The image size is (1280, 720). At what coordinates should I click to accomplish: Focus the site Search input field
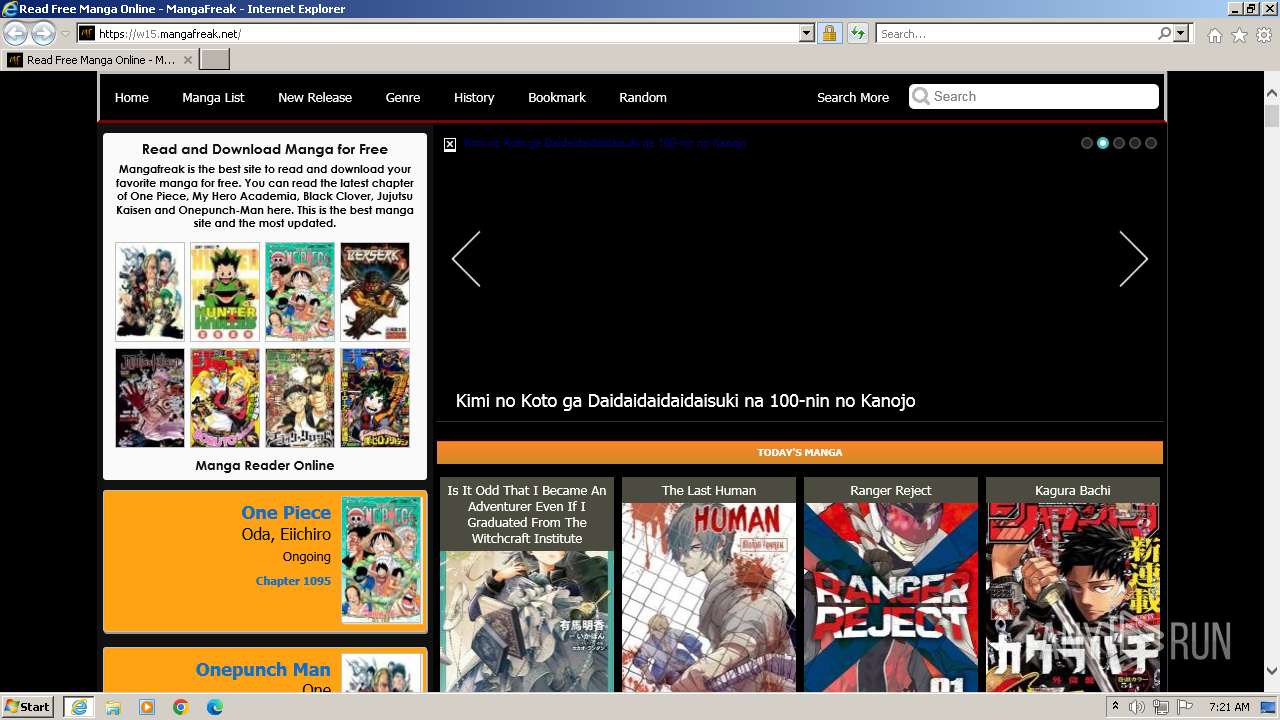pyautogui.click(x=1034, y=96)
